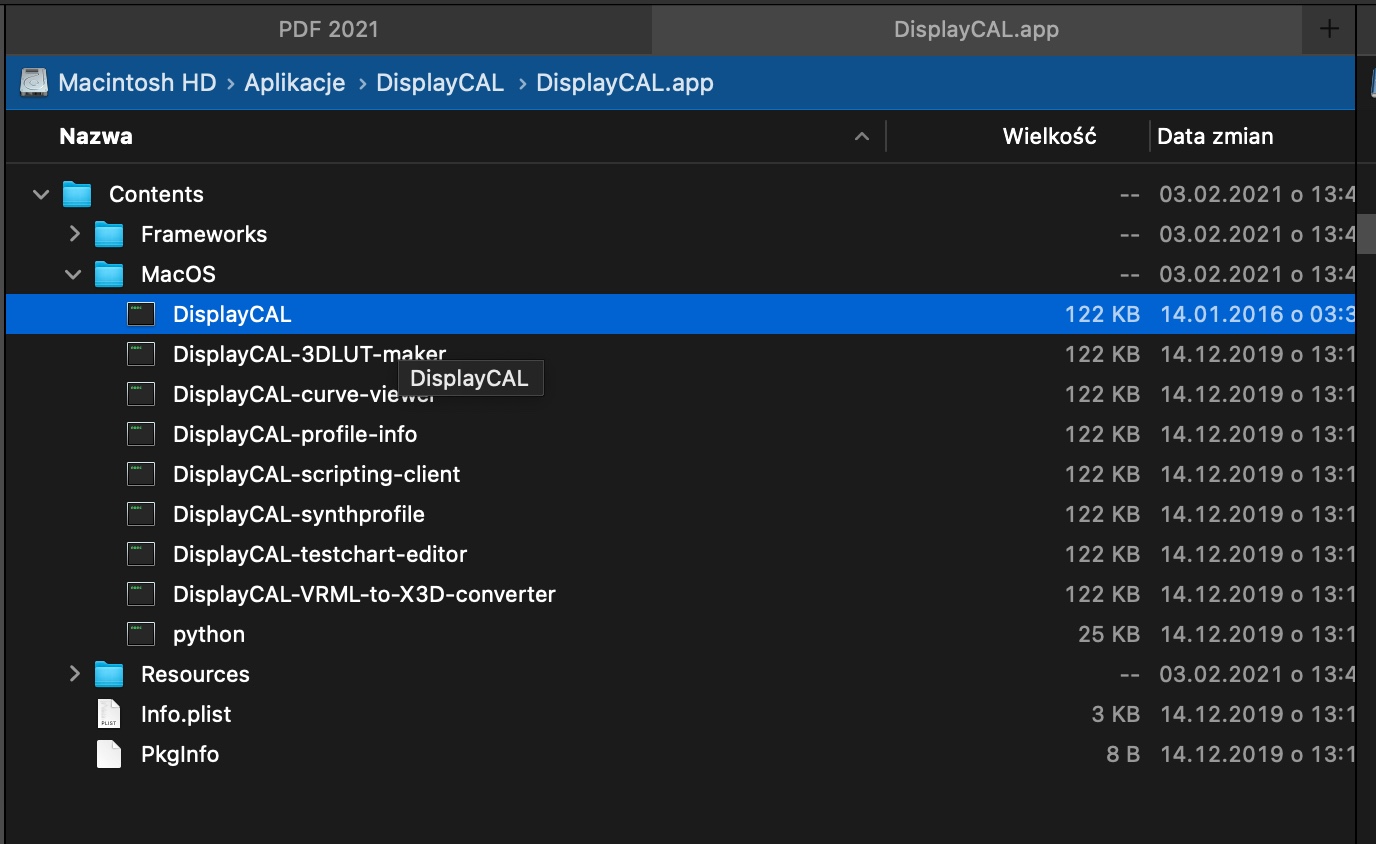The width and height of the screenshot is (1376, 844).
Task: Go to DisplayCAL folder in breadcrumb
Action: point(440,82)
